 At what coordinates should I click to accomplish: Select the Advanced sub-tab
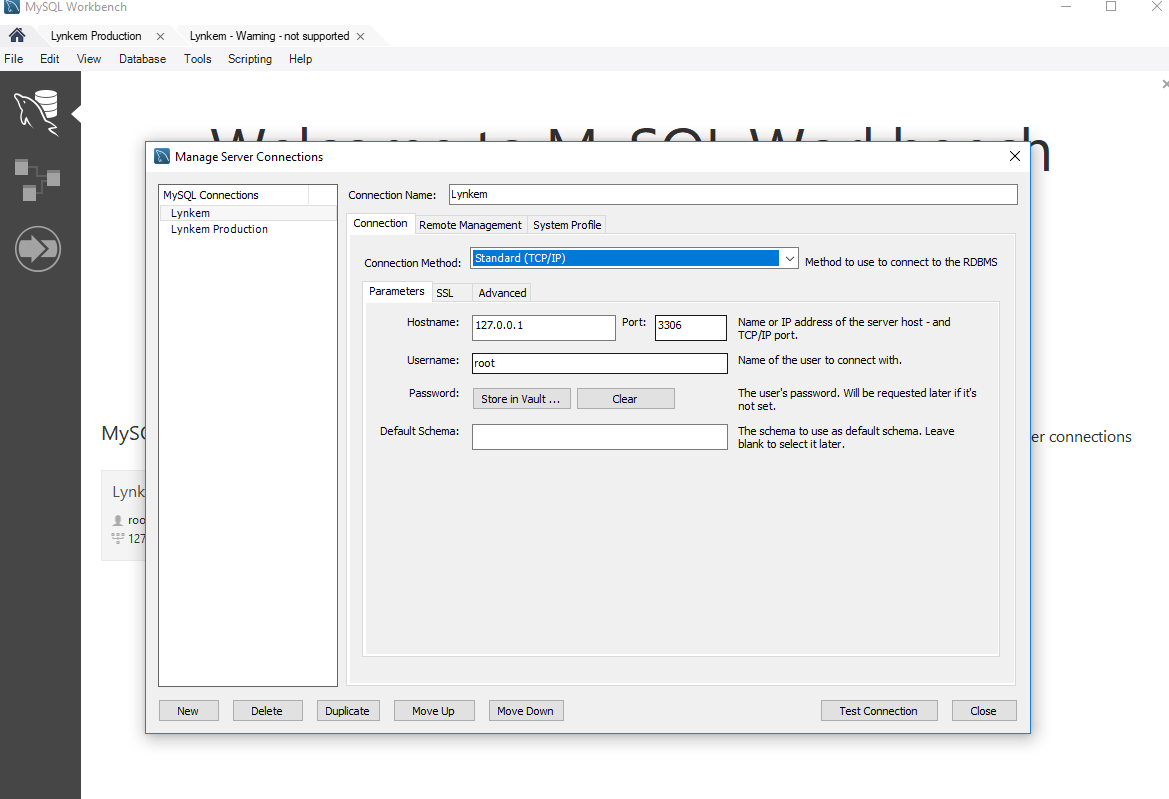click(502, 293)
